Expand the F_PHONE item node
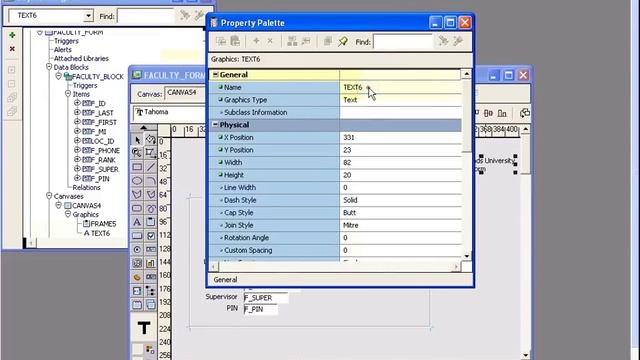This screenshot has width=640, height=360. (77, 150)
